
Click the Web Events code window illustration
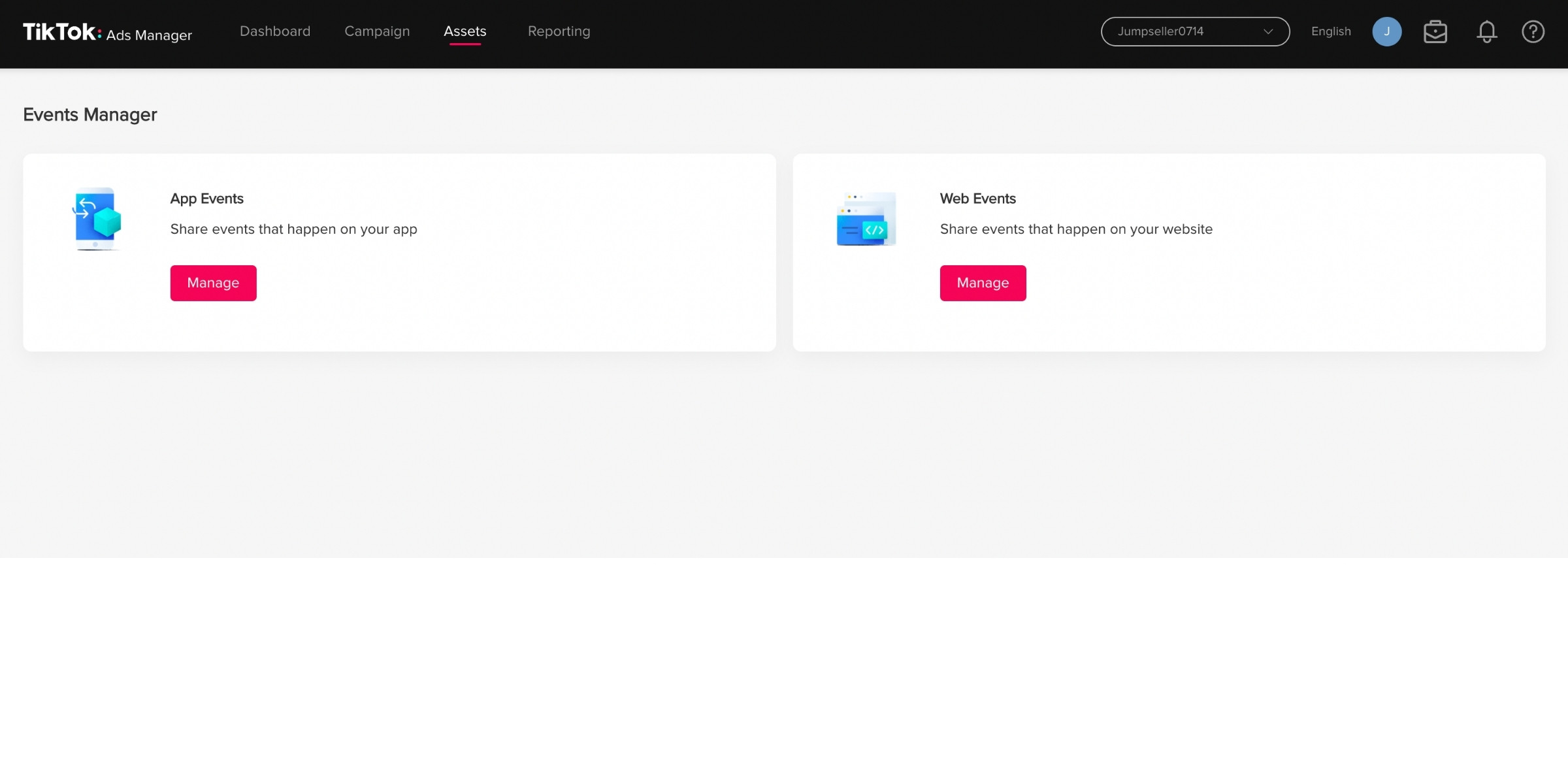point(866,219)
